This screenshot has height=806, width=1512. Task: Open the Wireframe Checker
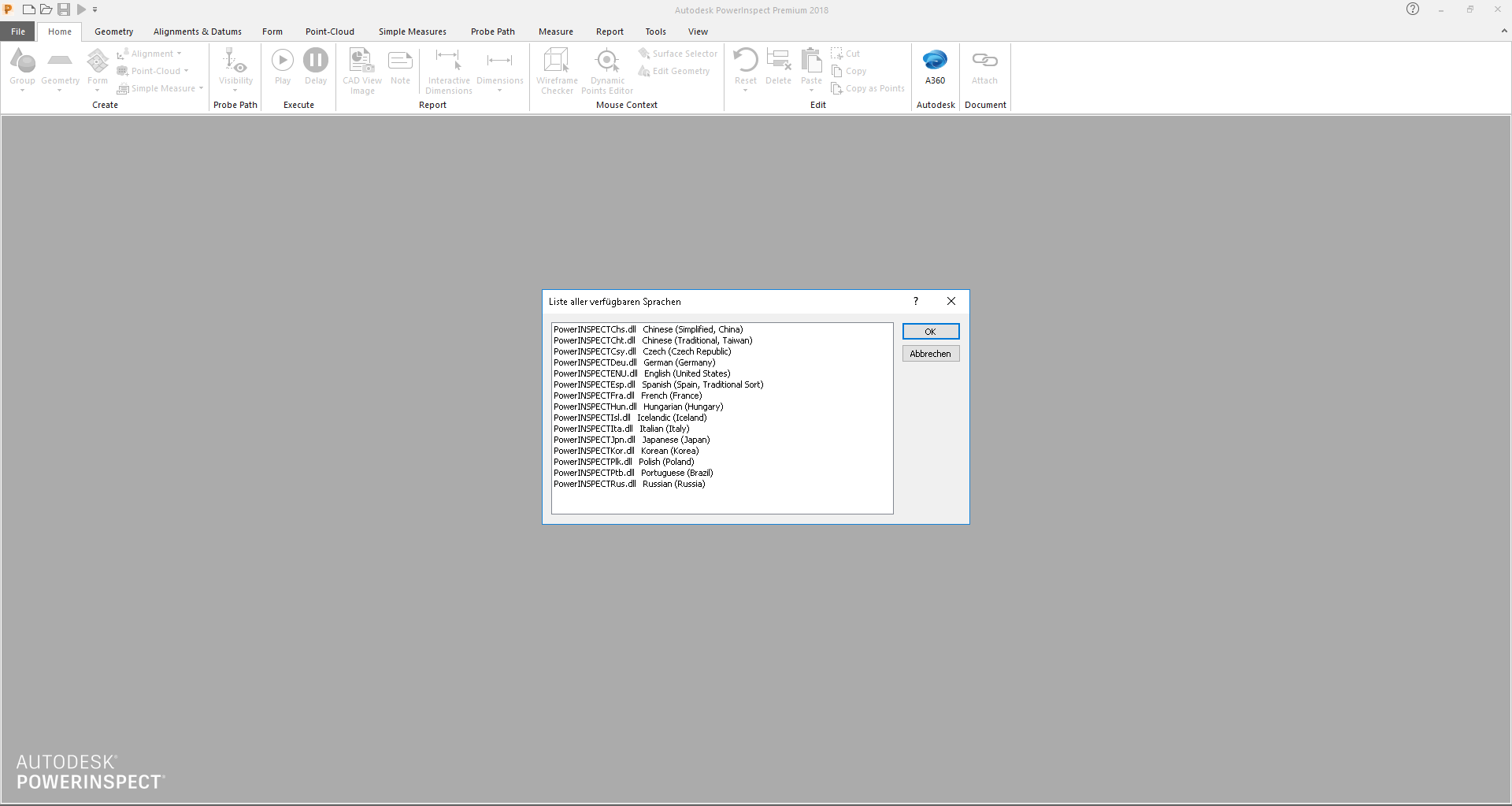click(x=557, y=69)
